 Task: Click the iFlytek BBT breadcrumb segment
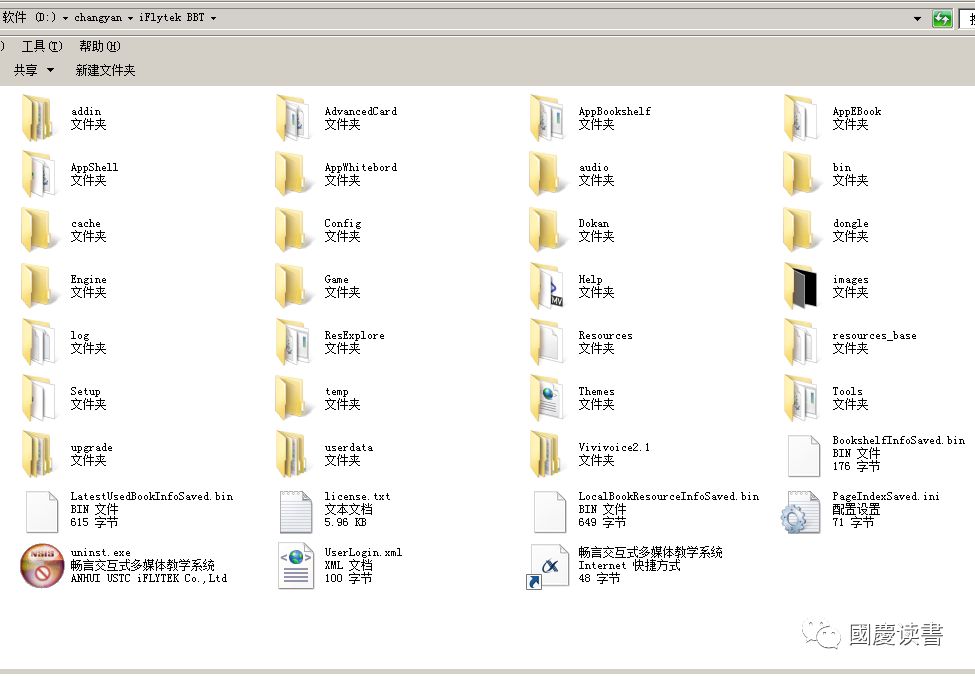pos(172,17)
